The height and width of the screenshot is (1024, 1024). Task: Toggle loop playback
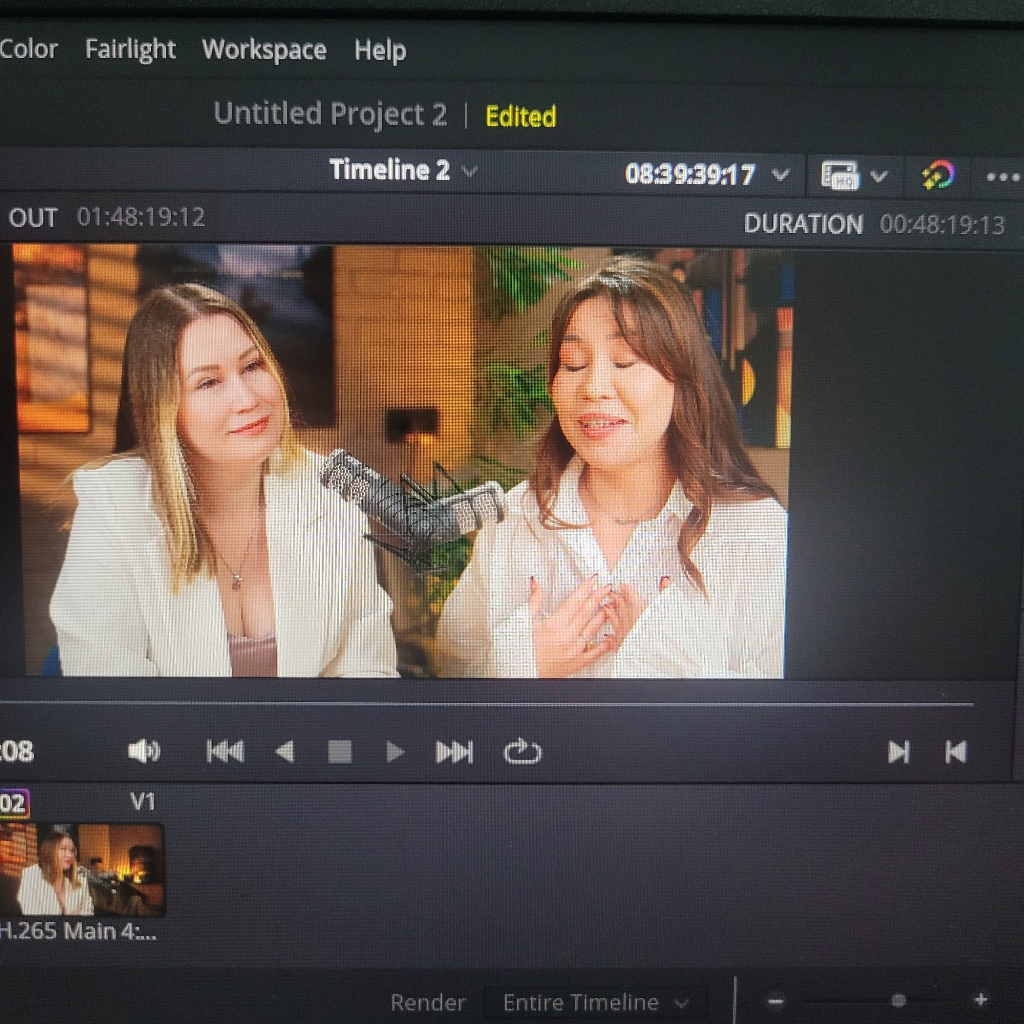[x=522, y=751]
